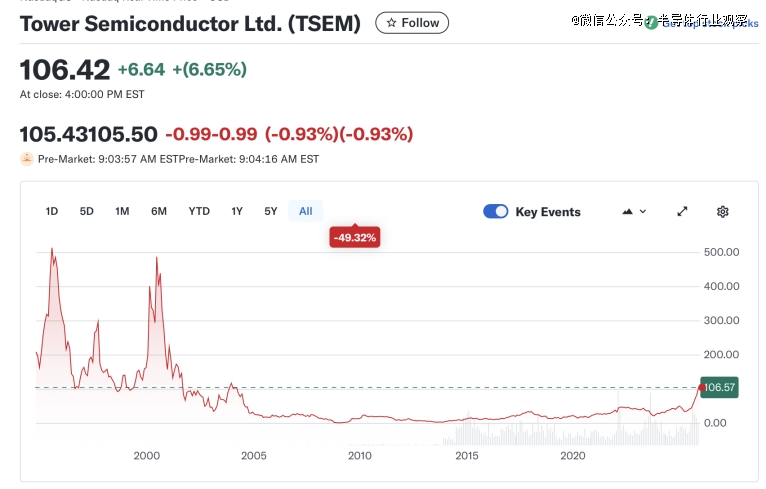766x489 pixels.
Task: Expand chart to full screen
Action: (682, 211)
